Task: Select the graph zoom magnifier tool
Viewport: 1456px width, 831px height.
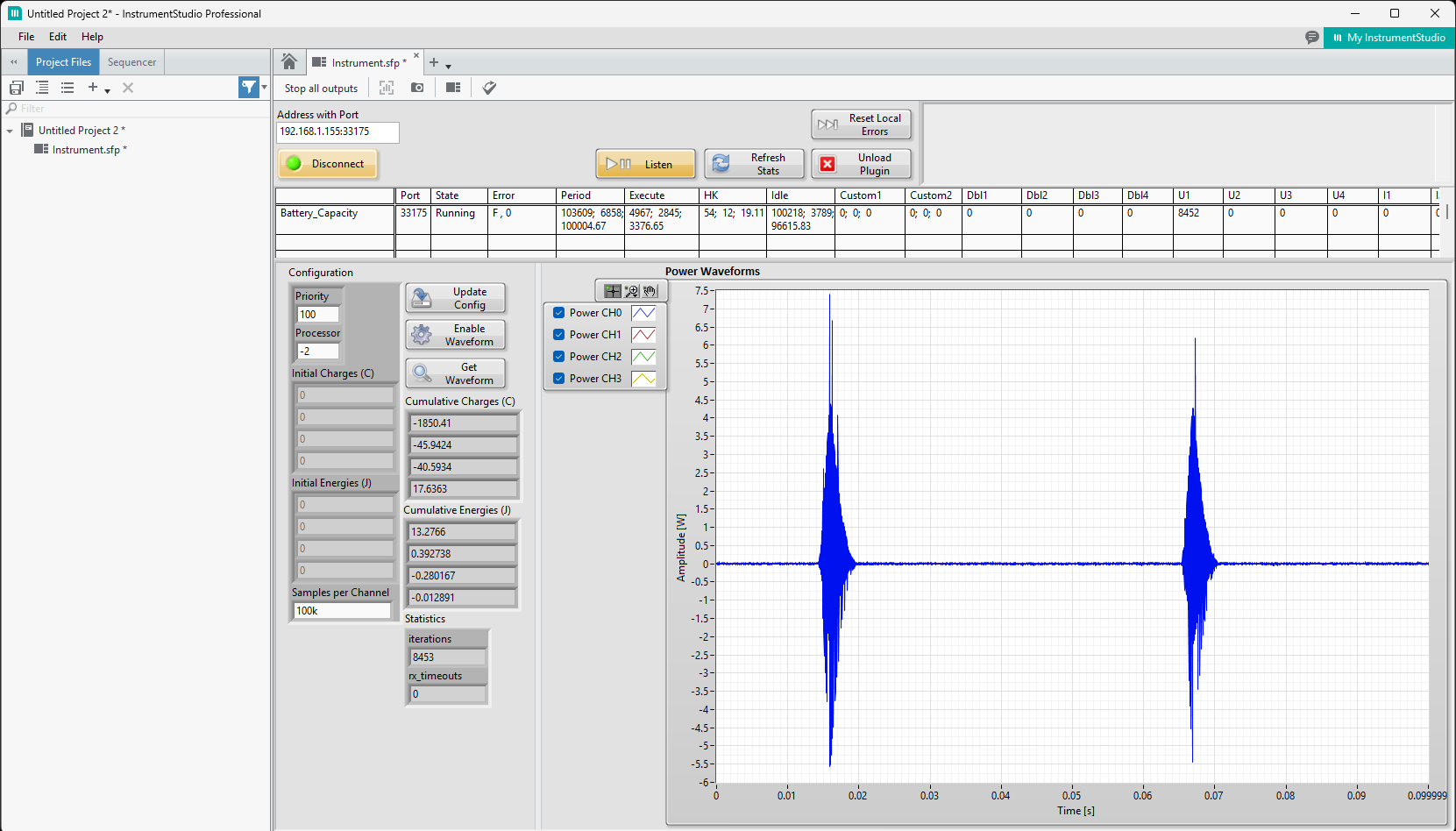Action: click(x=631, y=291)
